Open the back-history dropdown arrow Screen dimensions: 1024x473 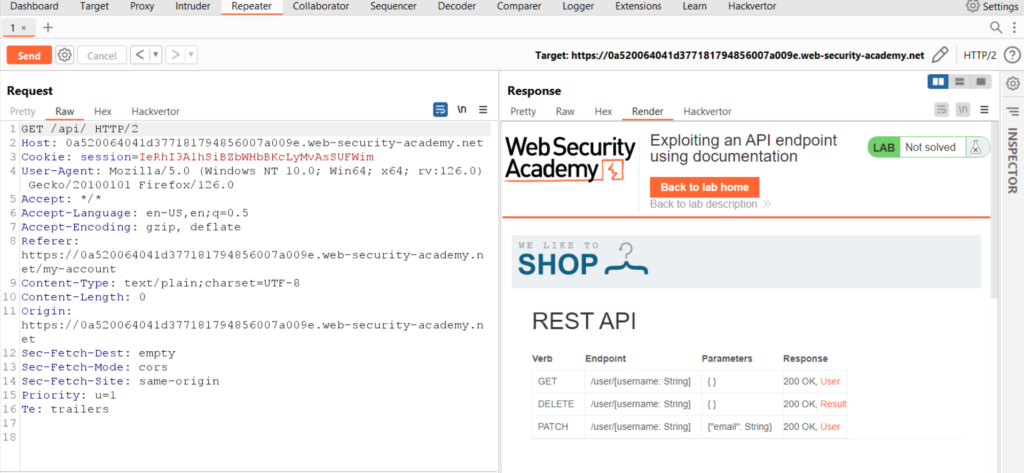[x=156, y=56]
